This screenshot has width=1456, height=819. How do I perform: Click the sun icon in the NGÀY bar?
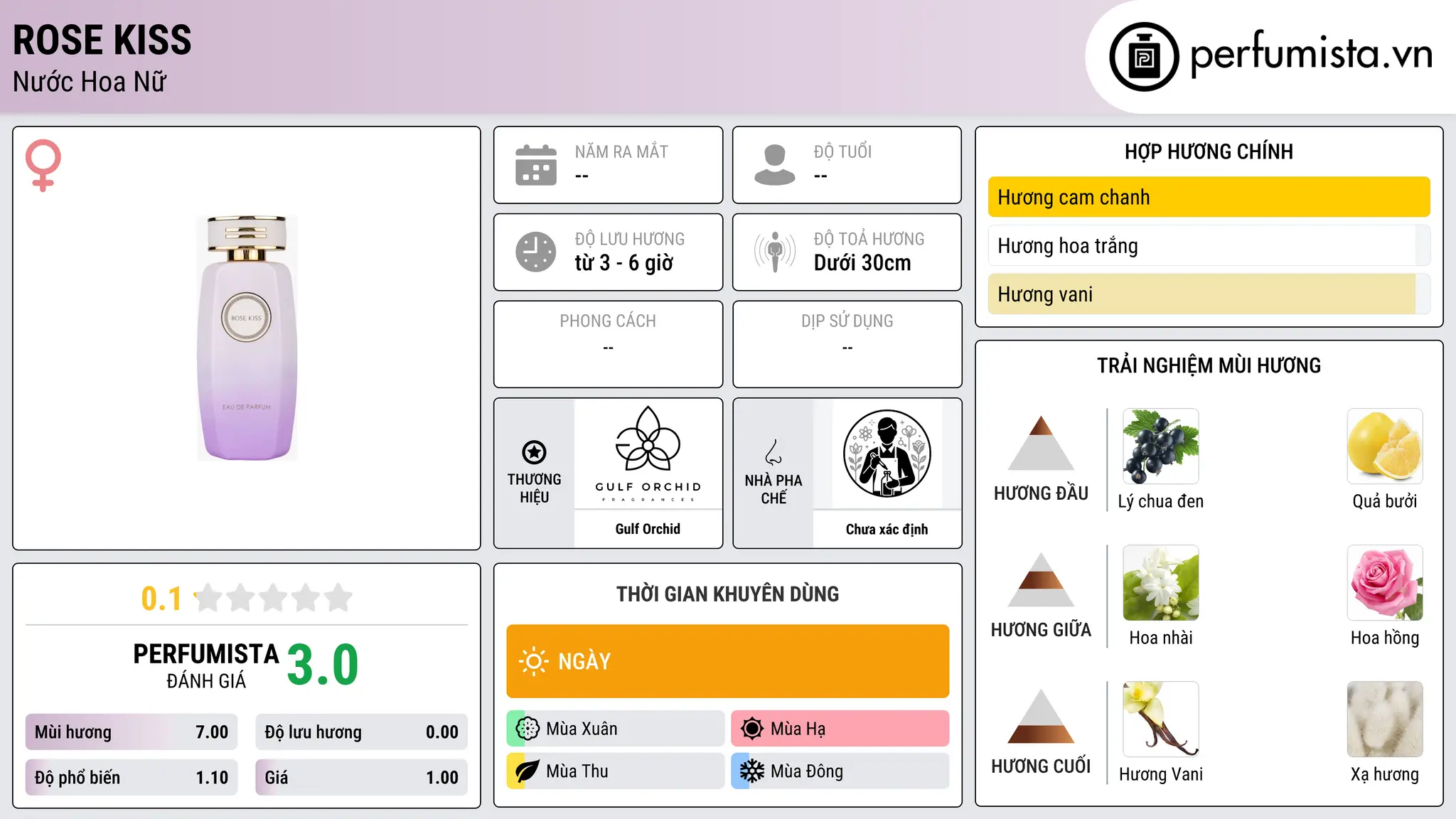coord(534,661)
